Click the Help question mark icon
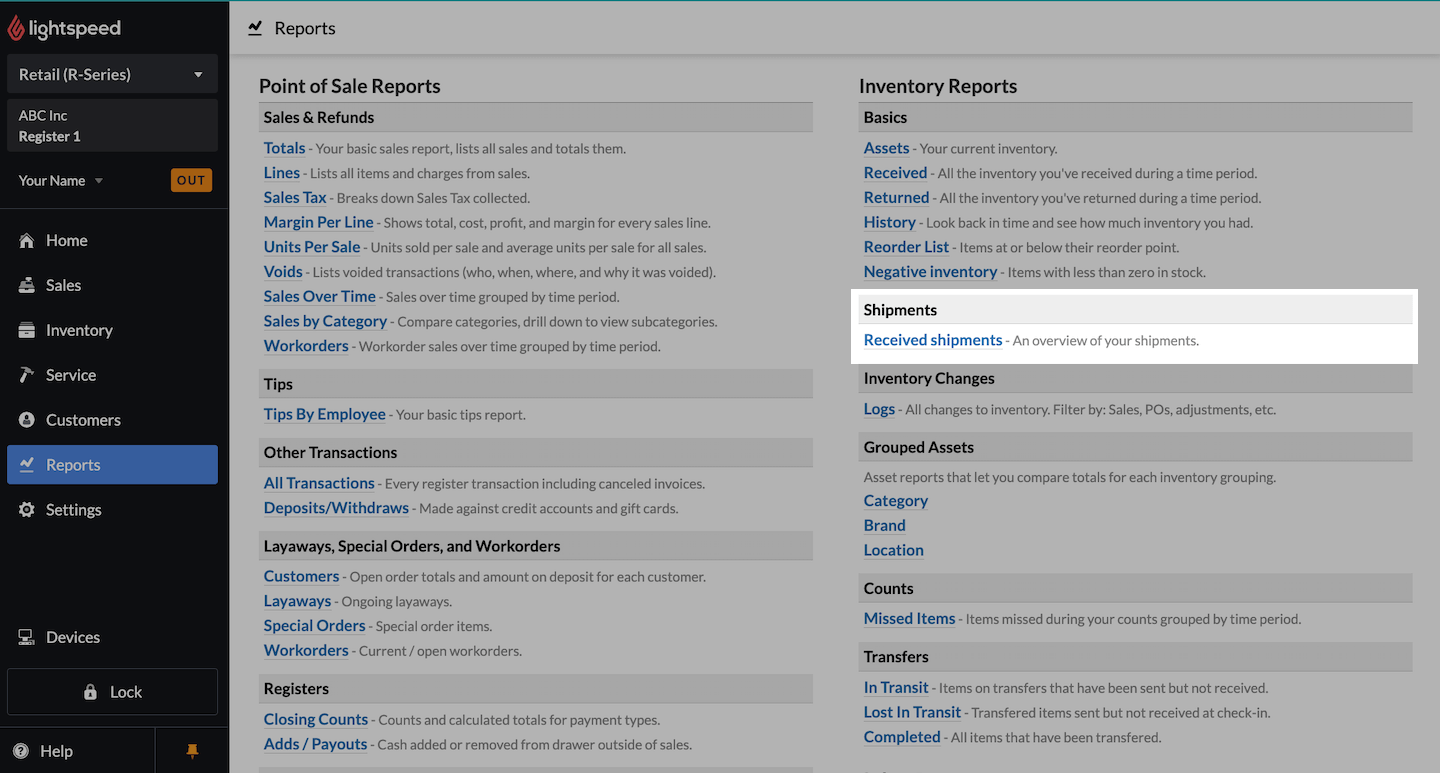 (x=20, y=751)
